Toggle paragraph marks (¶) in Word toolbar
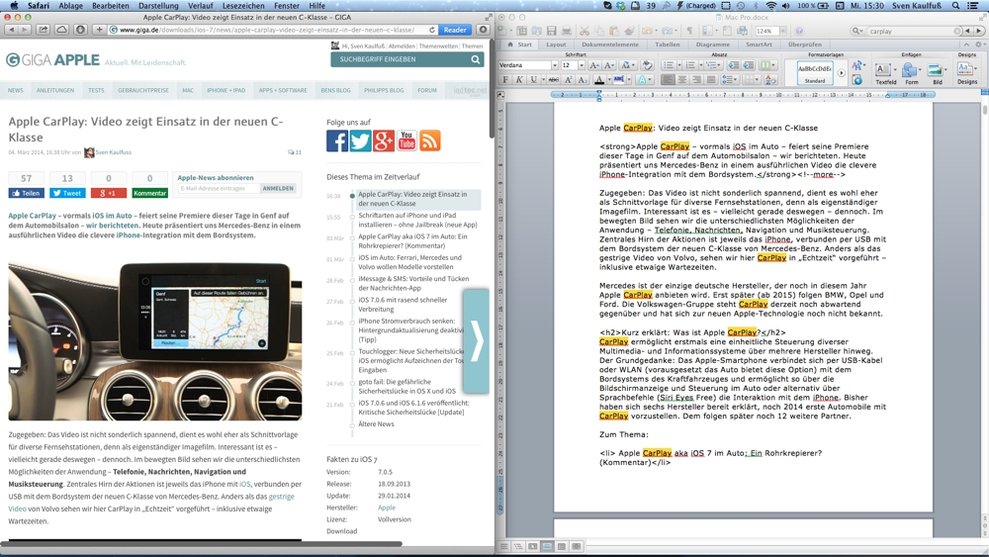Image resolution: width=989 pixels, height=557 pixels. click(689, 30)
